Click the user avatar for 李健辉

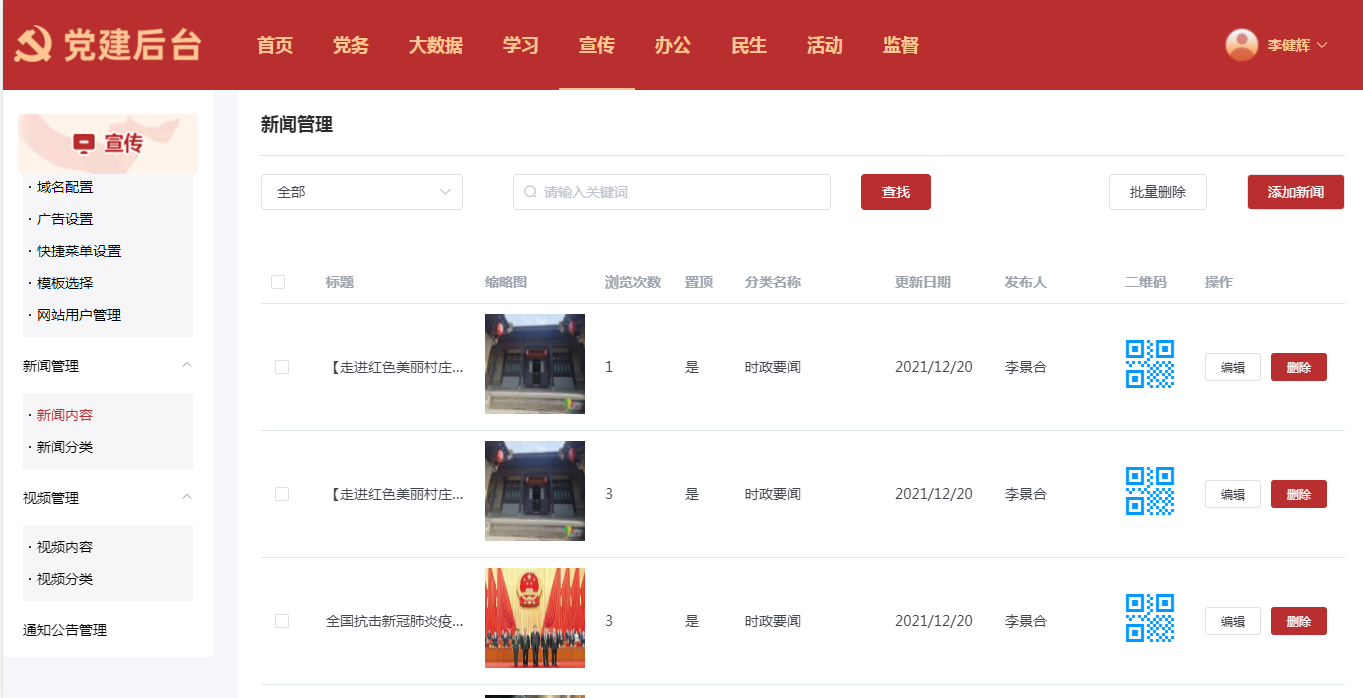[x=1241, y=45]
